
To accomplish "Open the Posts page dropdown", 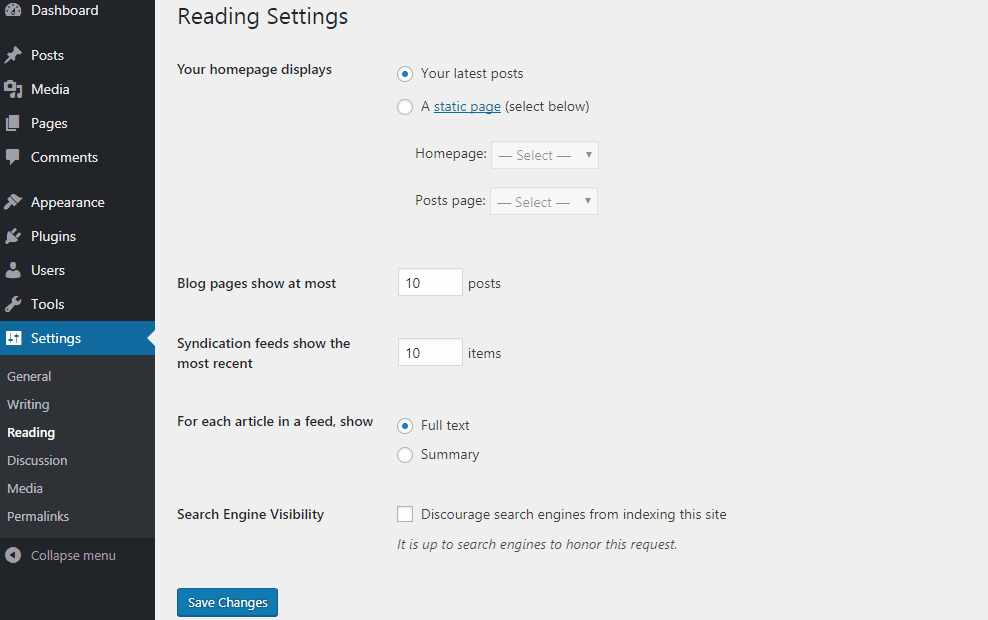I will [543, 201].
